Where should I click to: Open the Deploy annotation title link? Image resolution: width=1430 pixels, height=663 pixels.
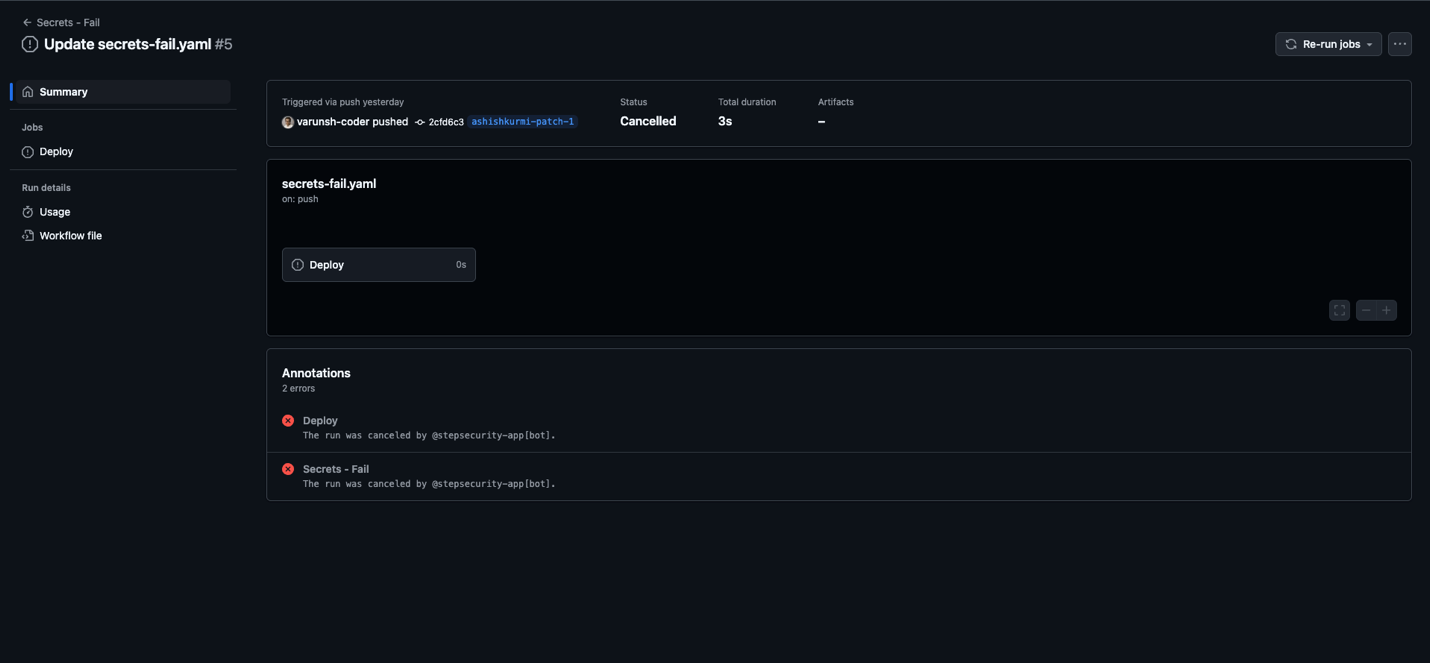(x=320, y=421)
